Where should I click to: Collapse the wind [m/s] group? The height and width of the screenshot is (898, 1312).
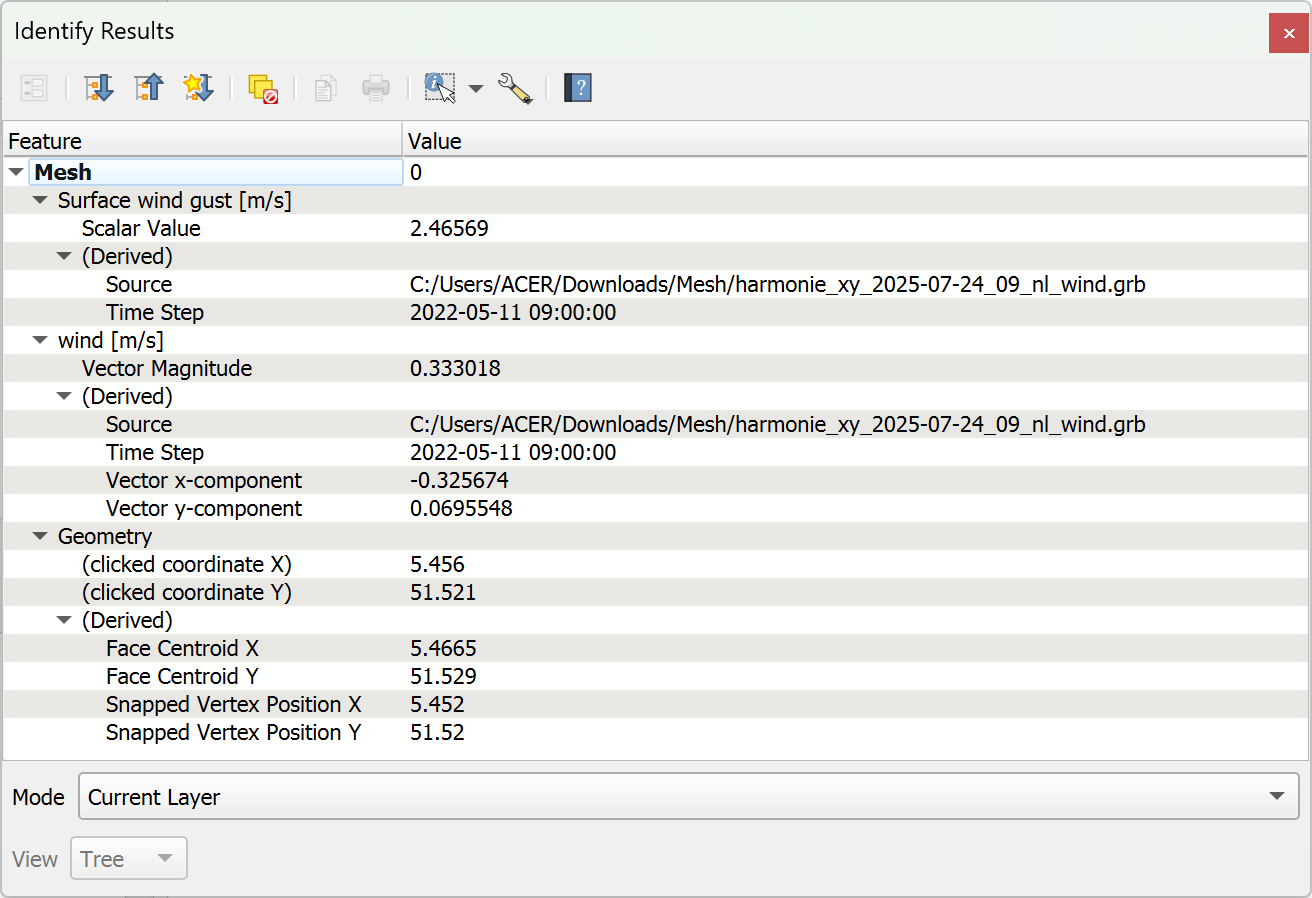click(40, 340)
